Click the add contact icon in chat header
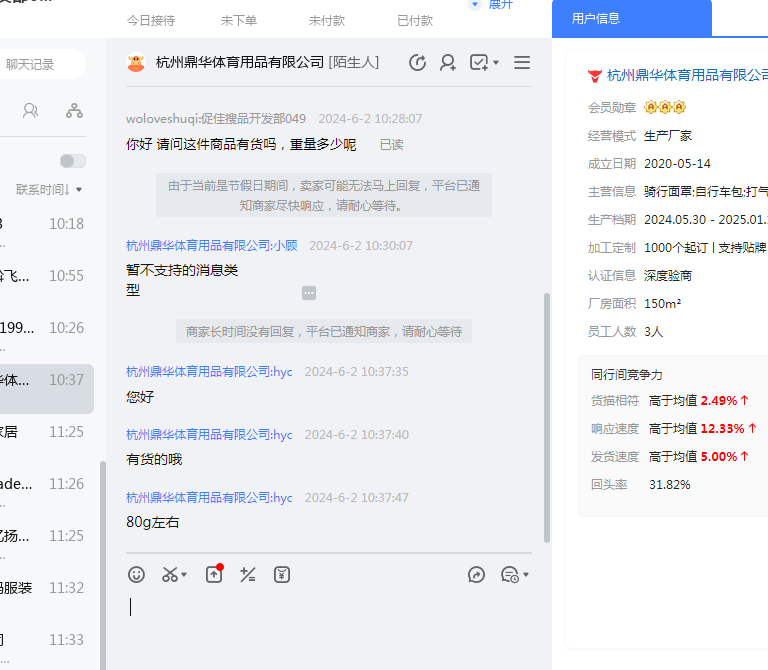 (x=448, y=63)
